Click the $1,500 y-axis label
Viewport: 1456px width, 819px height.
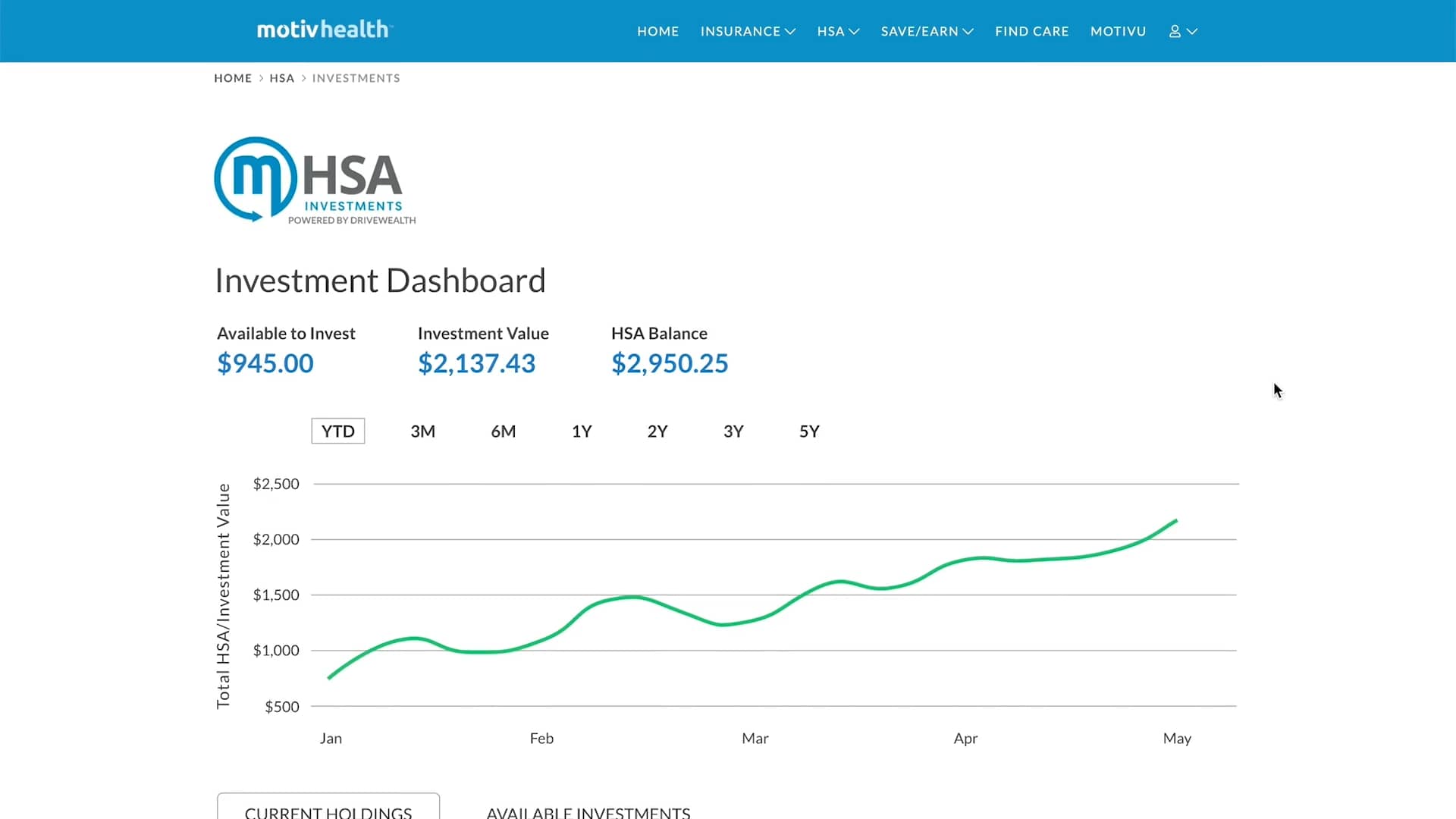point(276,595)
